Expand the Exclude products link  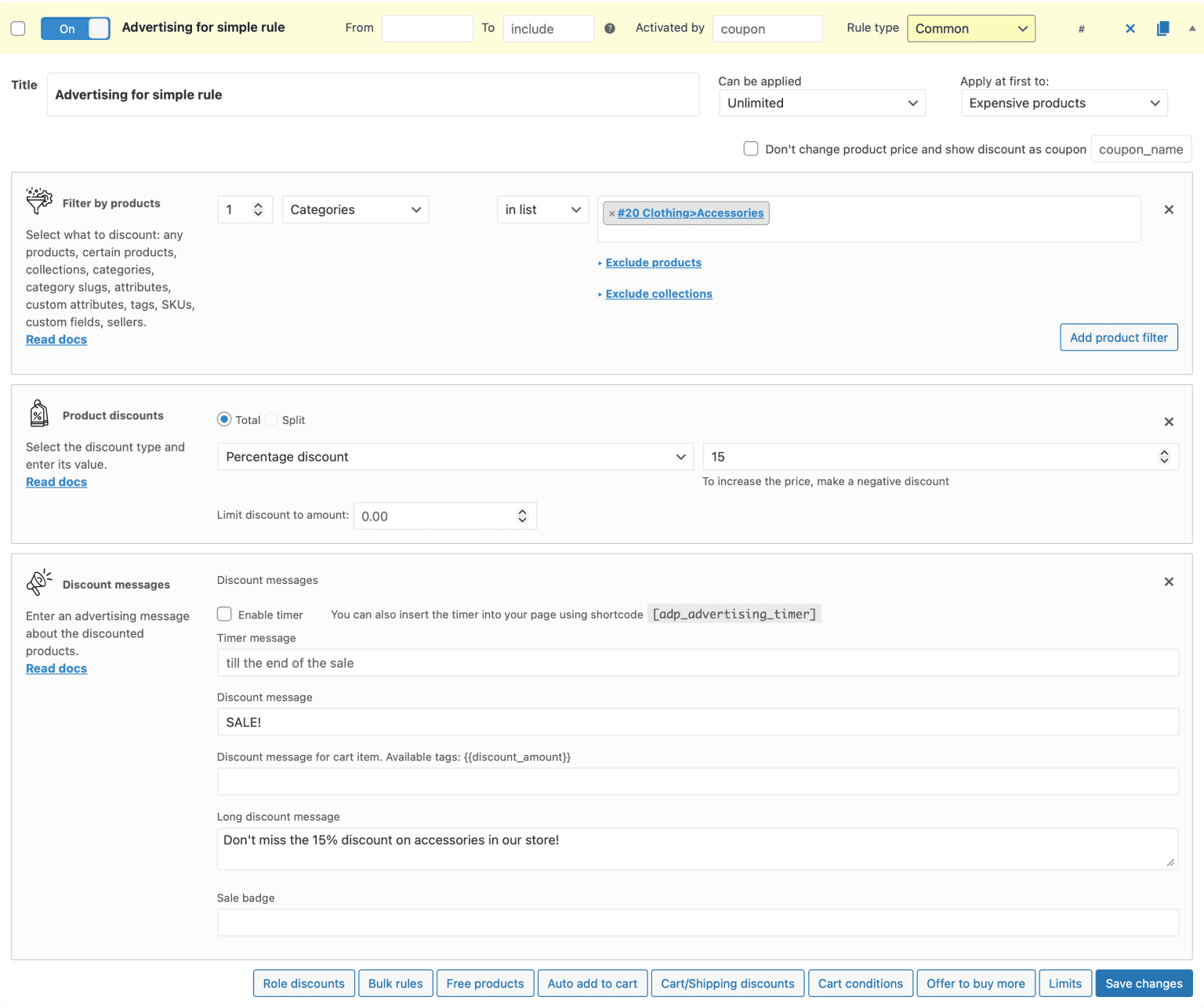(x=653, y=263)
